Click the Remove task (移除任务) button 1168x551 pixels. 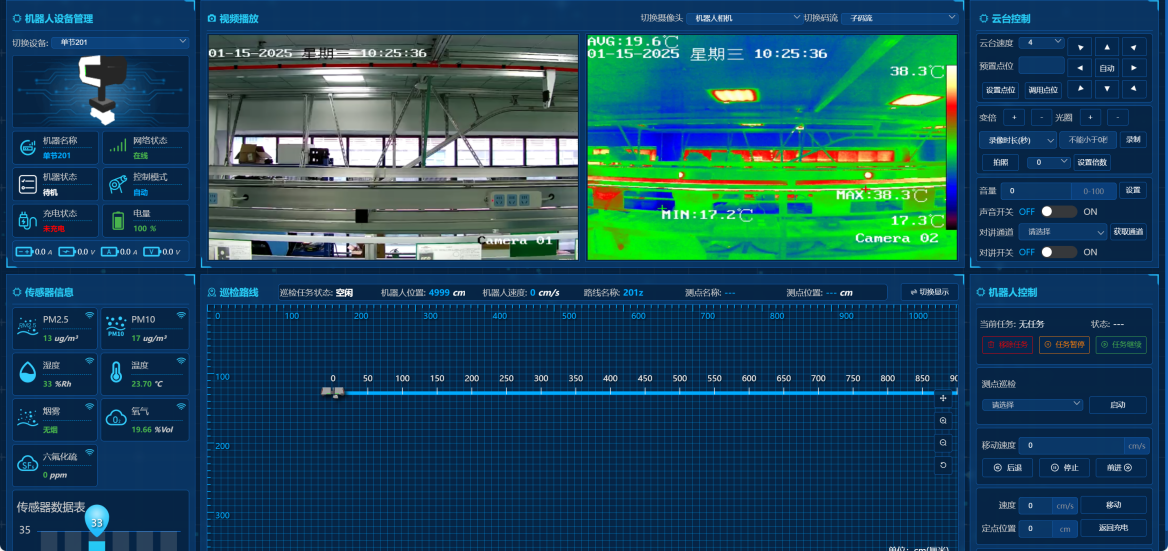point(1007,345)
